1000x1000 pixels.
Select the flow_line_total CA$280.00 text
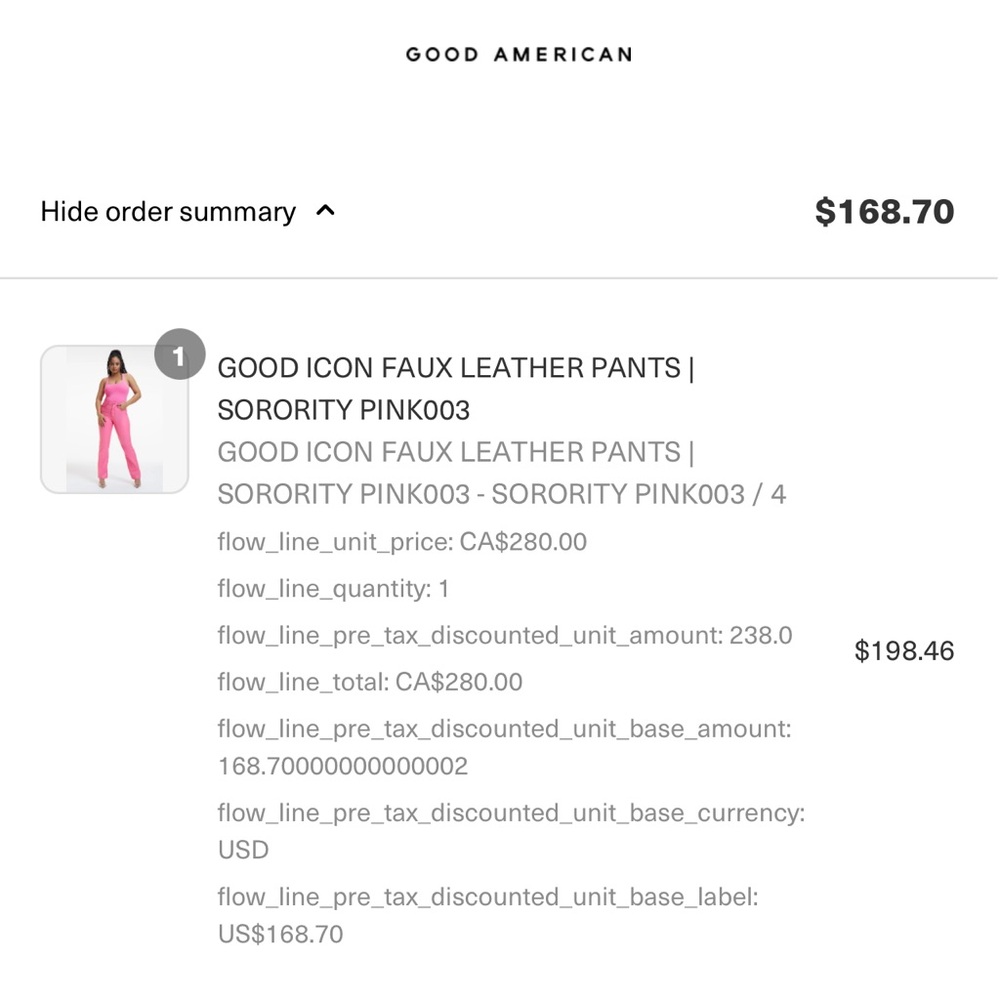[368, 681]
